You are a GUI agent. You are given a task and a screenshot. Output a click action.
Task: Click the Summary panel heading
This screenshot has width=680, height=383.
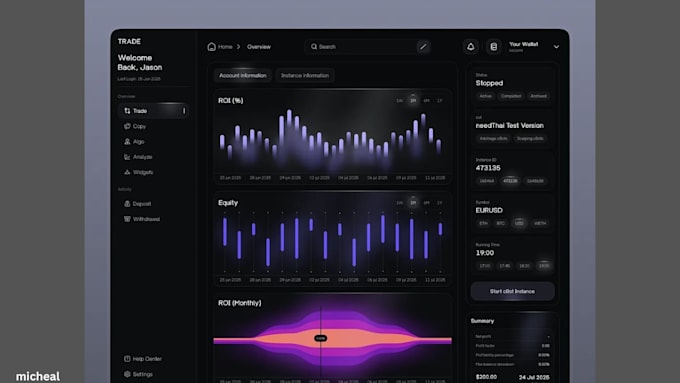[482, 321]
